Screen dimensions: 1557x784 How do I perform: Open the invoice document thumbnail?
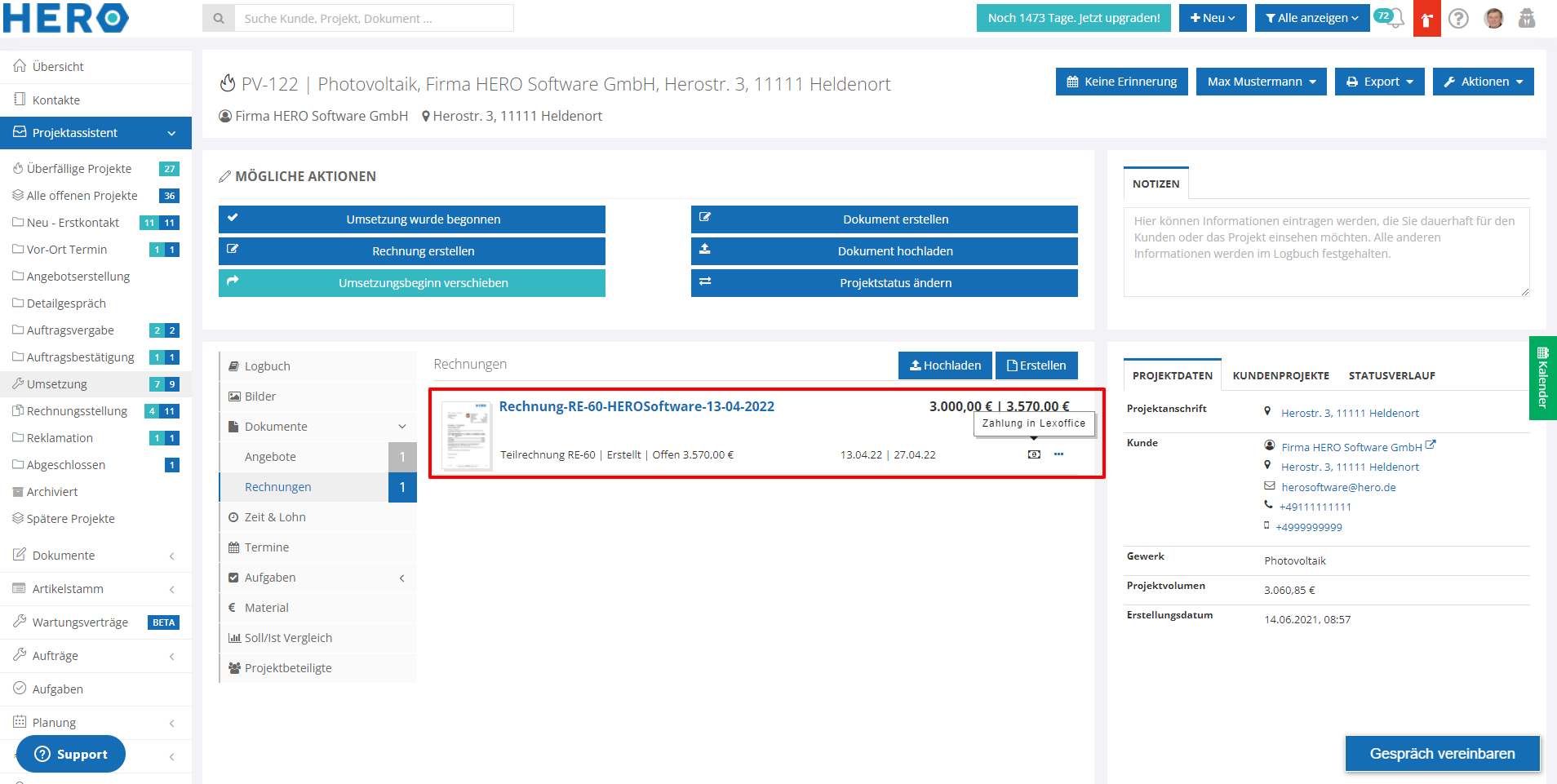467,435
